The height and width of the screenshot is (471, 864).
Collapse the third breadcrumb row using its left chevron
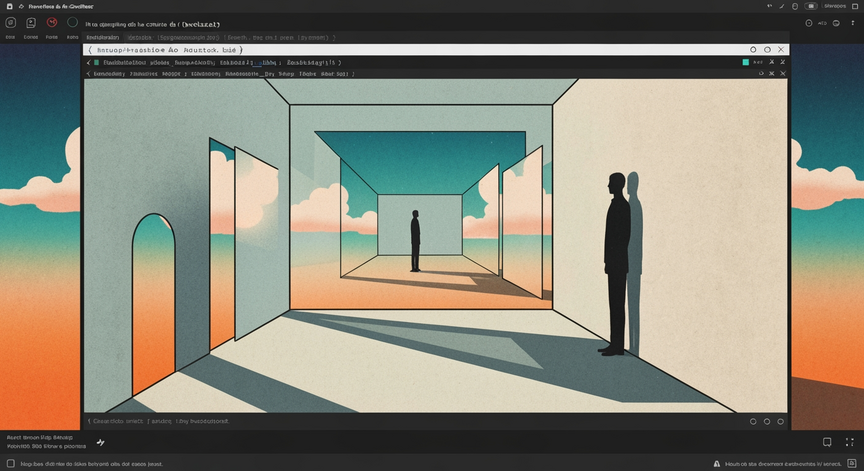(x=88, y=74)
